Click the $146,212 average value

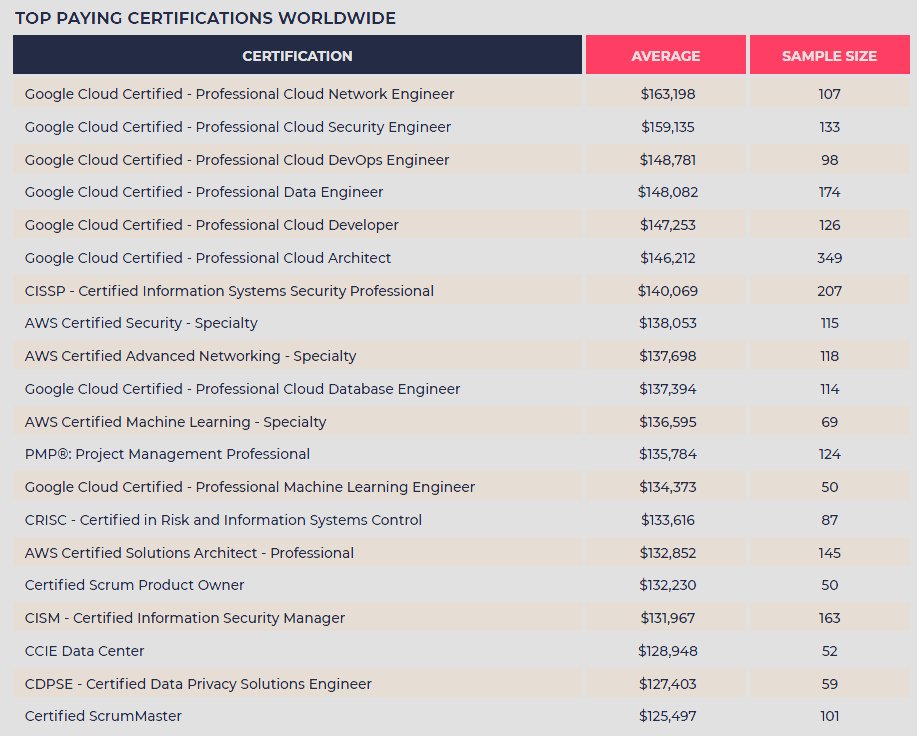tap(667, 258)
